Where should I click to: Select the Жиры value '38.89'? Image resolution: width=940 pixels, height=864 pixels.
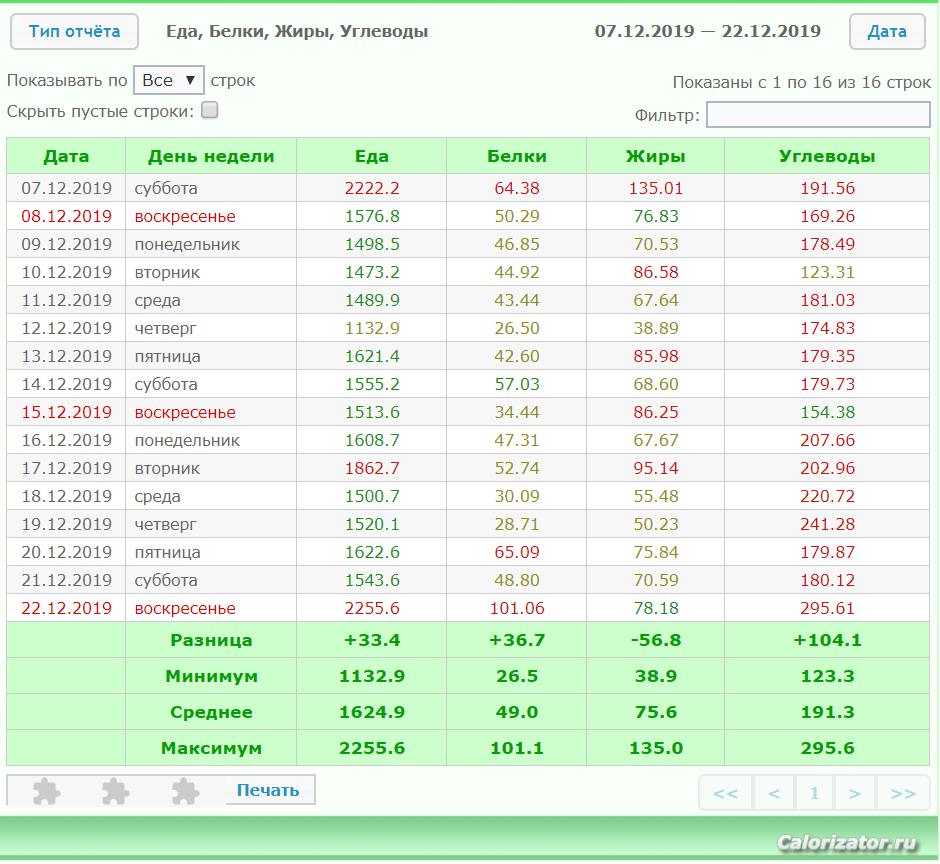tap(656, 328)
